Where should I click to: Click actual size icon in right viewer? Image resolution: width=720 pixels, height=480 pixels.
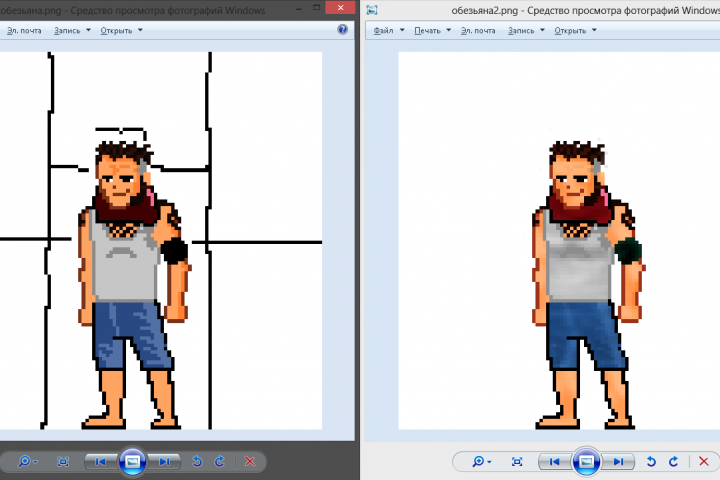(x=517, y=461)
